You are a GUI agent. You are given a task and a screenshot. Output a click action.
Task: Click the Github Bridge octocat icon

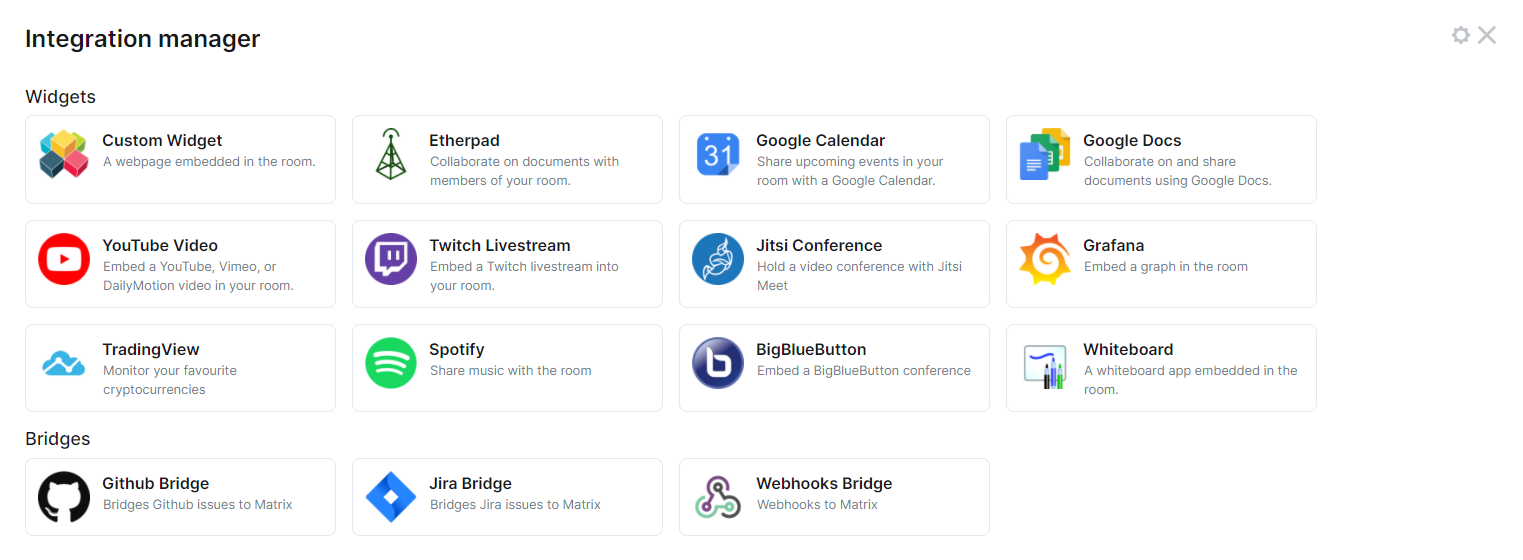pyautogui.click(x=64, y=497)
